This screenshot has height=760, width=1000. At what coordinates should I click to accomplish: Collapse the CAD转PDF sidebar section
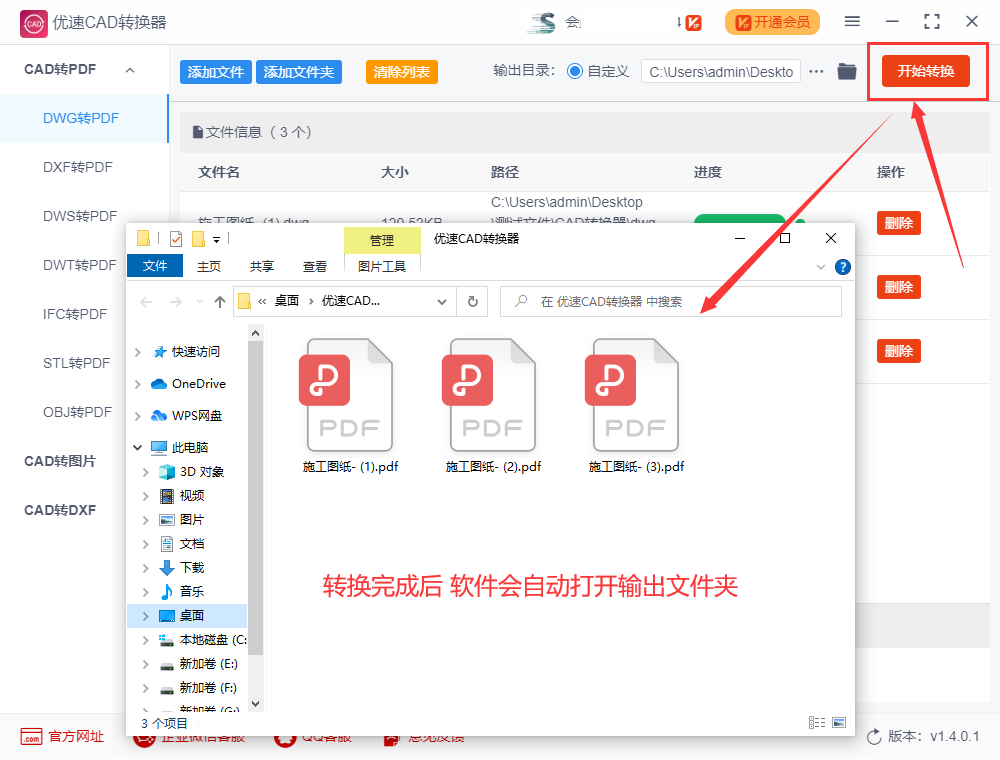pos(130,70)
